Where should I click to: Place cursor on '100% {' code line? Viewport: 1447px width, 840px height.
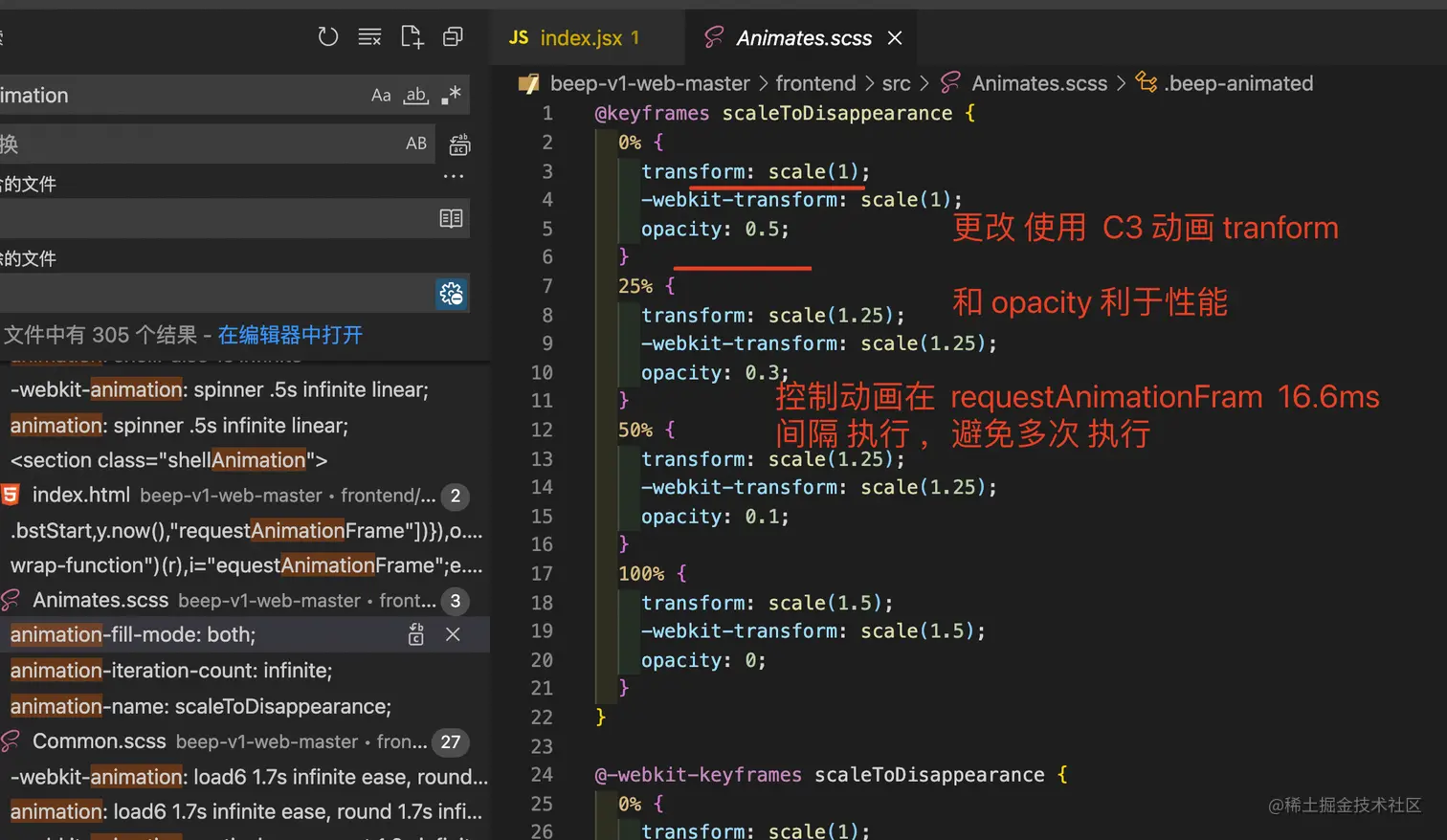pos(653,573)
